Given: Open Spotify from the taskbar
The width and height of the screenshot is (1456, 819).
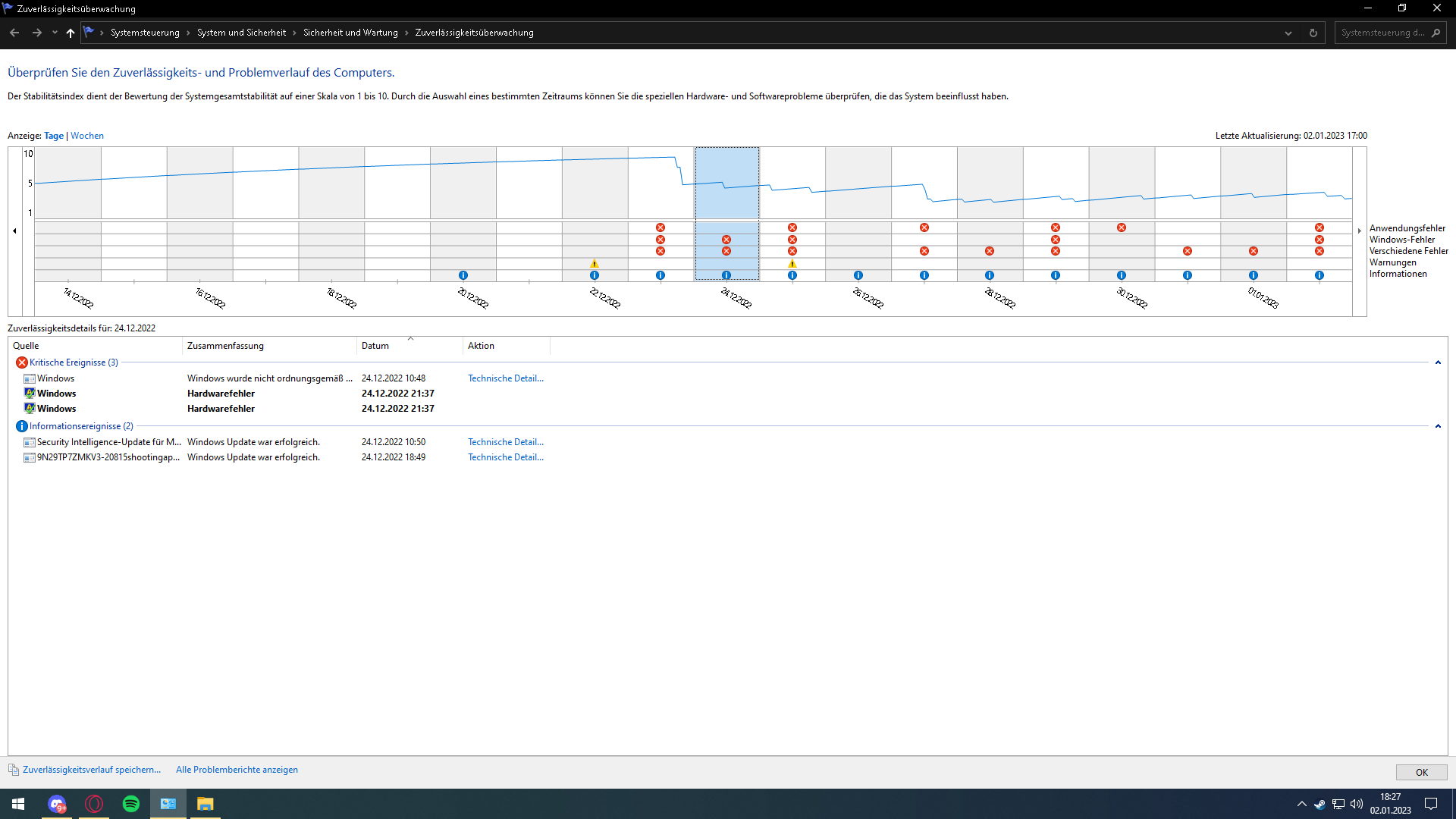Looking at the screenshot, I should coord(131,804).
